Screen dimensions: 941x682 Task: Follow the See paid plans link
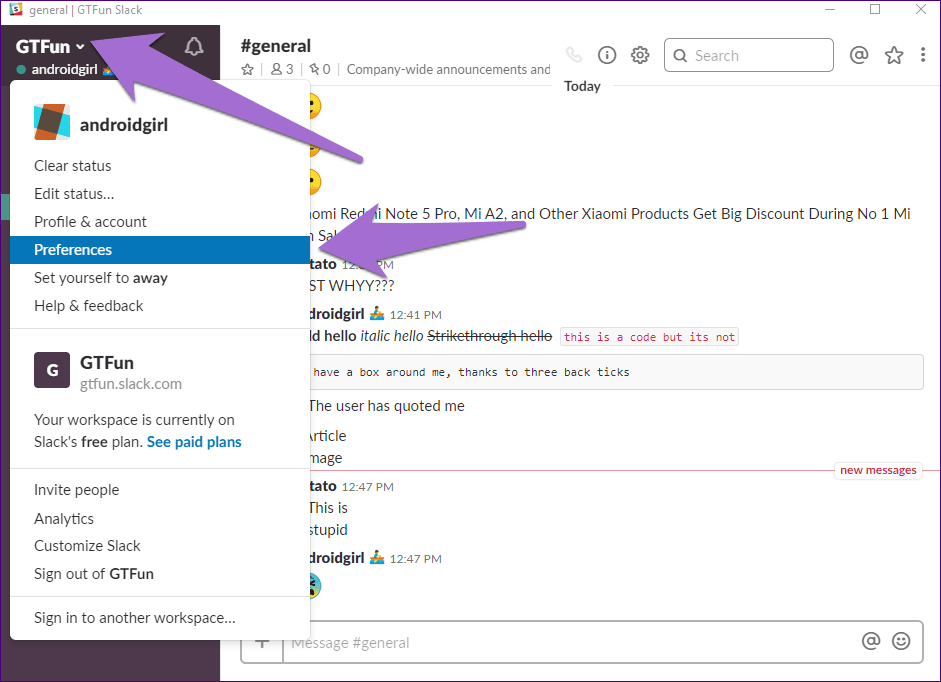[x=194, y=442]
